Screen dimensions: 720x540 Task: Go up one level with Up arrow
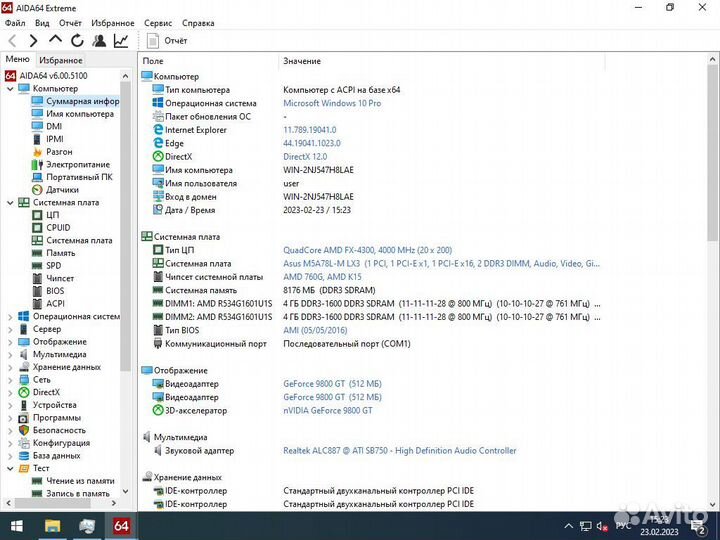click(x=55, y=40)
